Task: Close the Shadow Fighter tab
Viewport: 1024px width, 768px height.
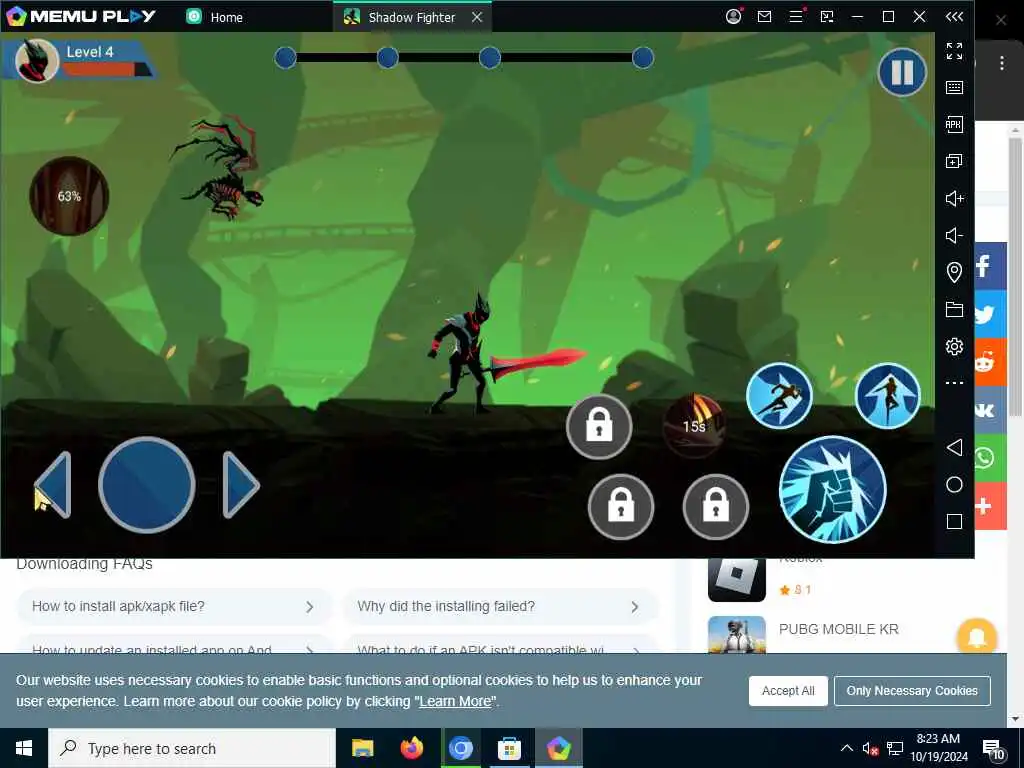Action: pyautogui.click(x=477, y=17)
